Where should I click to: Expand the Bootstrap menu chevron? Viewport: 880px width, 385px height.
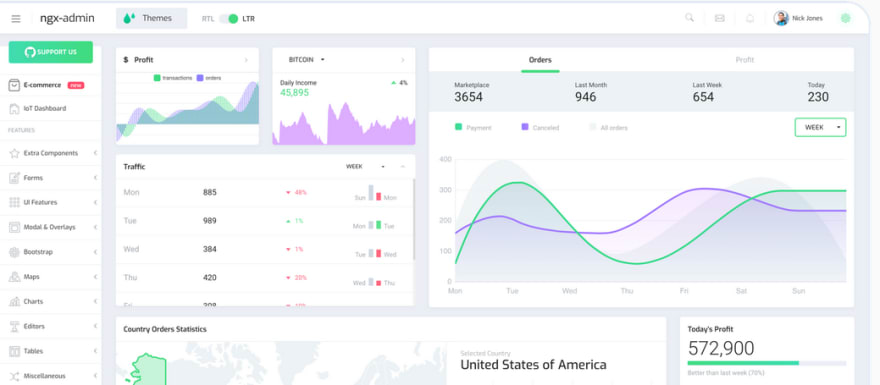coord(95,252)
